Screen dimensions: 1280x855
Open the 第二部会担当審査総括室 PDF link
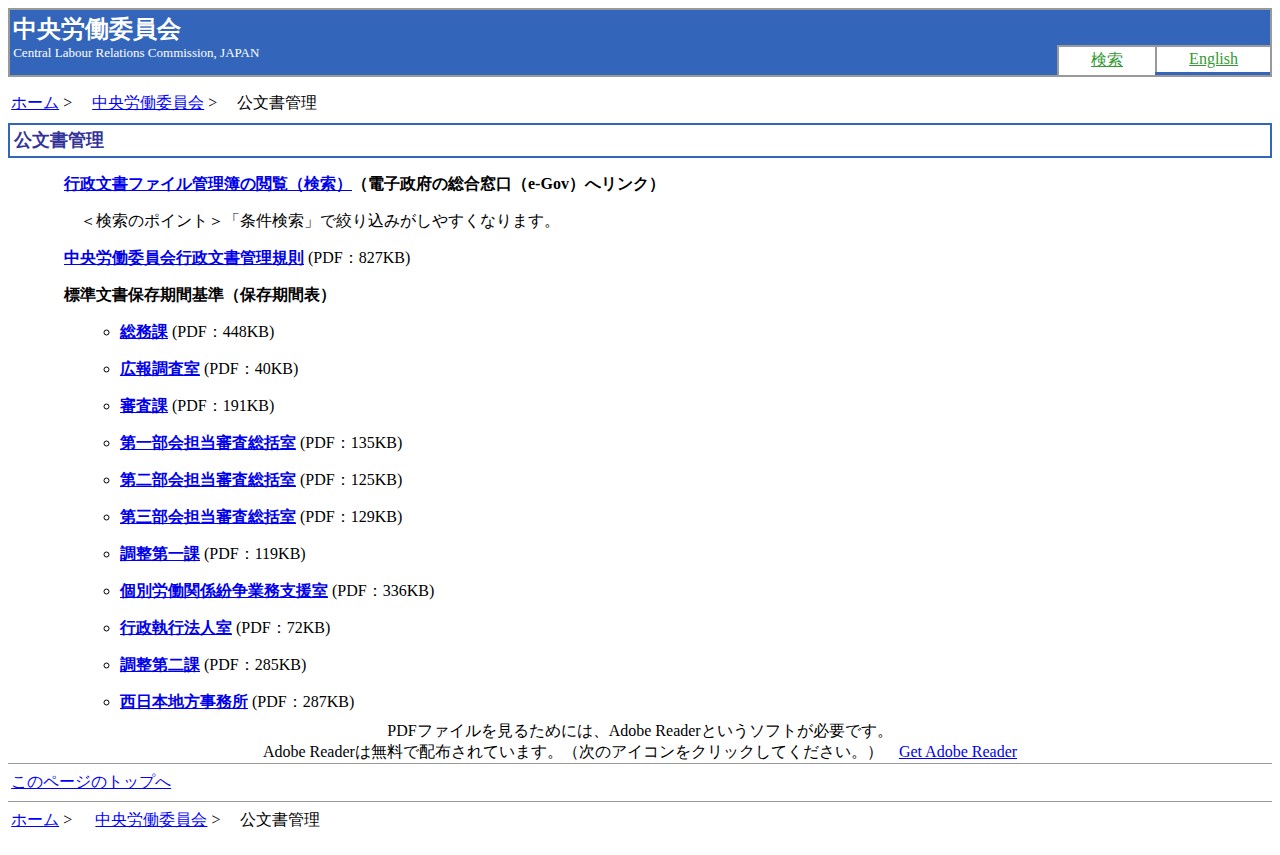[x=207, y=479]
